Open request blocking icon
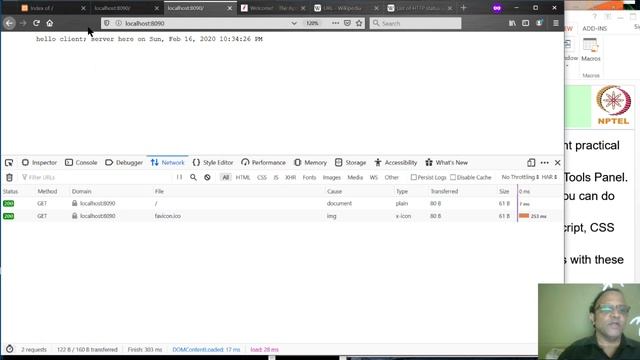Screen dimensions: 640x360 point(207,177)
